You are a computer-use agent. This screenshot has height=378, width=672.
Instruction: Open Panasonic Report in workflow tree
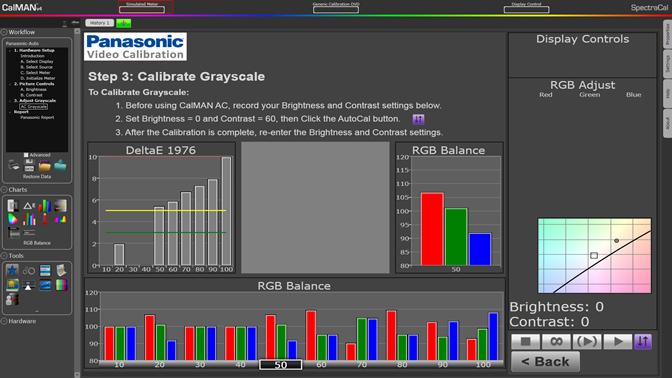[37, 117]
